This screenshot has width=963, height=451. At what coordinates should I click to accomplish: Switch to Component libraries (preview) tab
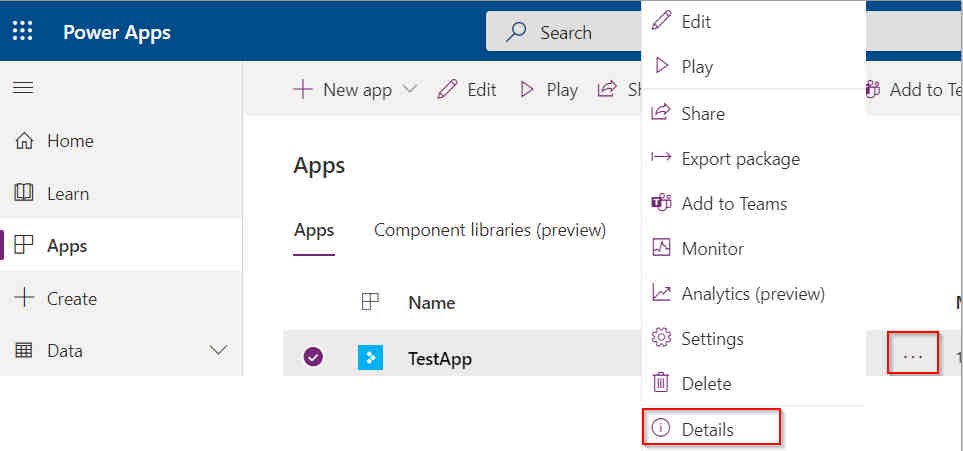point(490,230)
